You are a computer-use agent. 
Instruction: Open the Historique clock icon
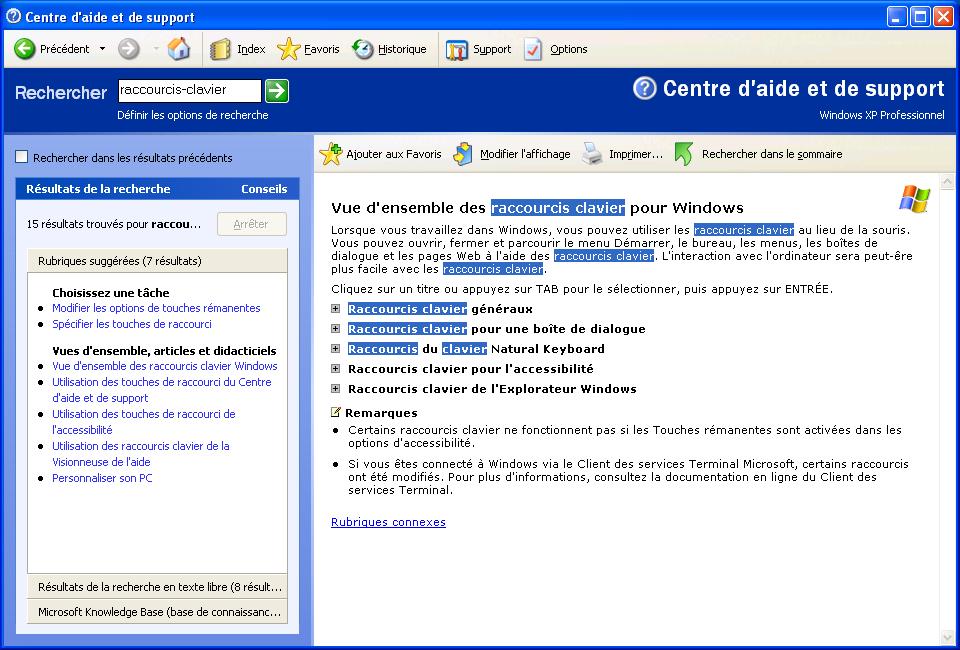pos(362,49)
